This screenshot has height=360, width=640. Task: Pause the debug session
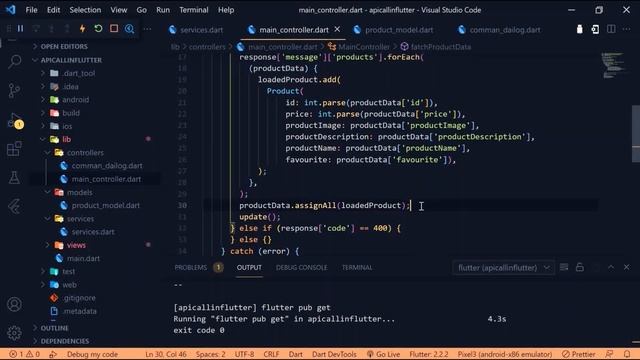(x=20, y=29)
